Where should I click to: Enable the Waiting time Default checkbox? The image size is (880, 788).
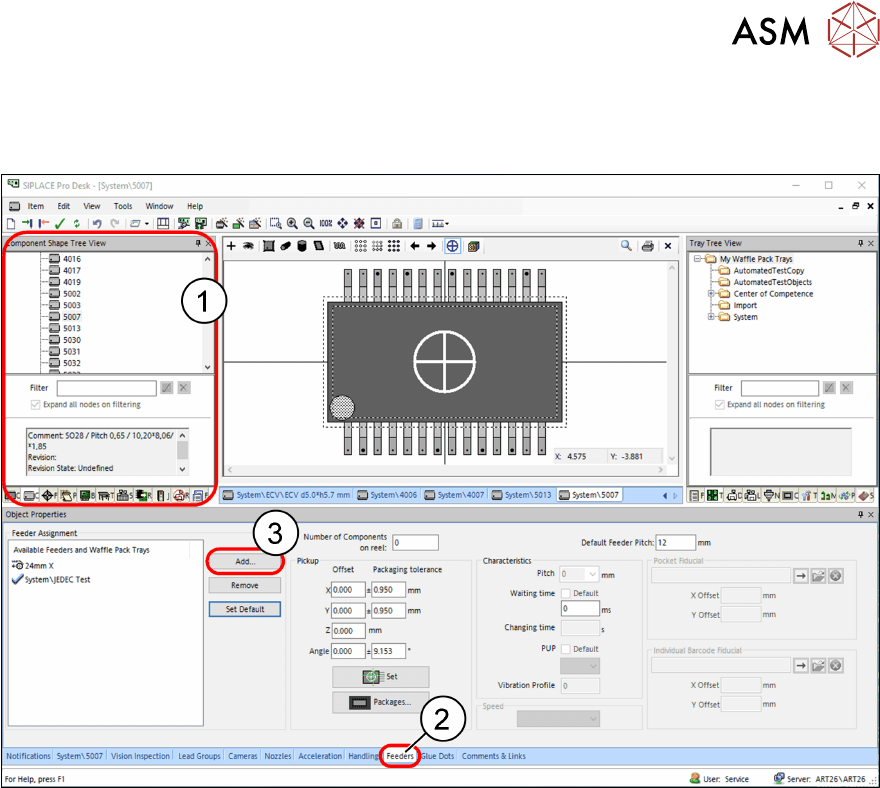point(566,593)
